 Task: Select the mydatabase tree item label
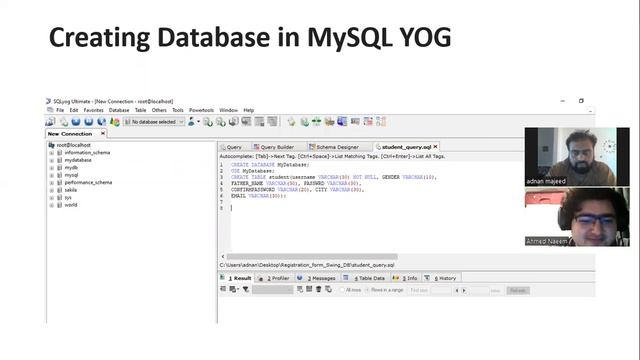click(x=78, y=160)
